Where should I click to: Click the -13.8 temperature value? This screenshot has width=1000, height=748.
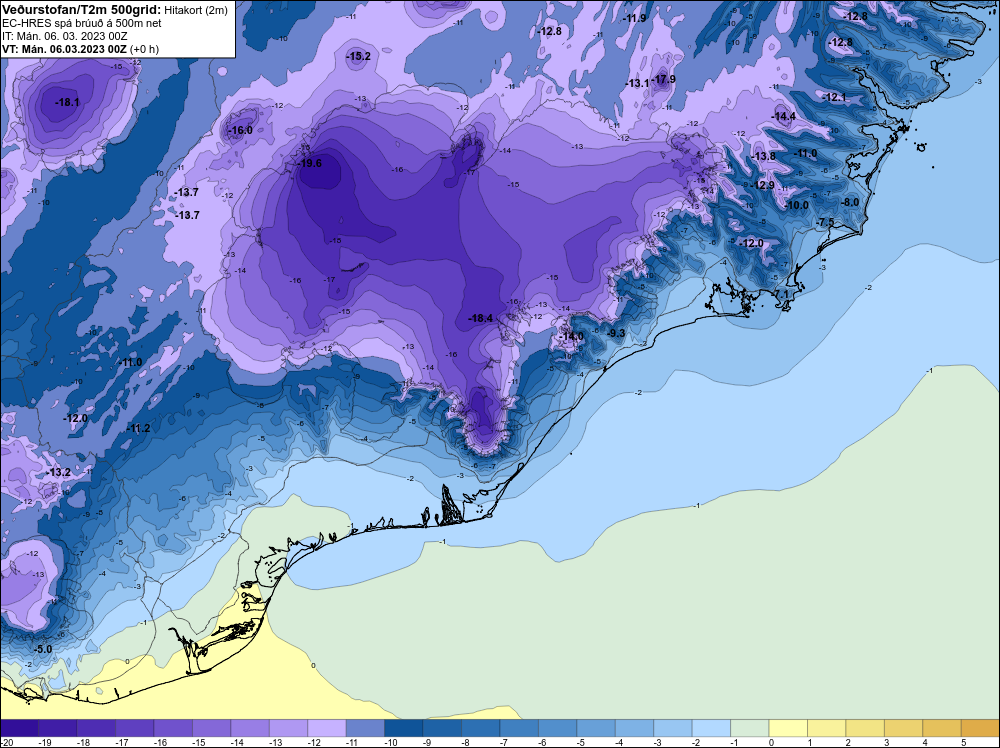point(763,156)
